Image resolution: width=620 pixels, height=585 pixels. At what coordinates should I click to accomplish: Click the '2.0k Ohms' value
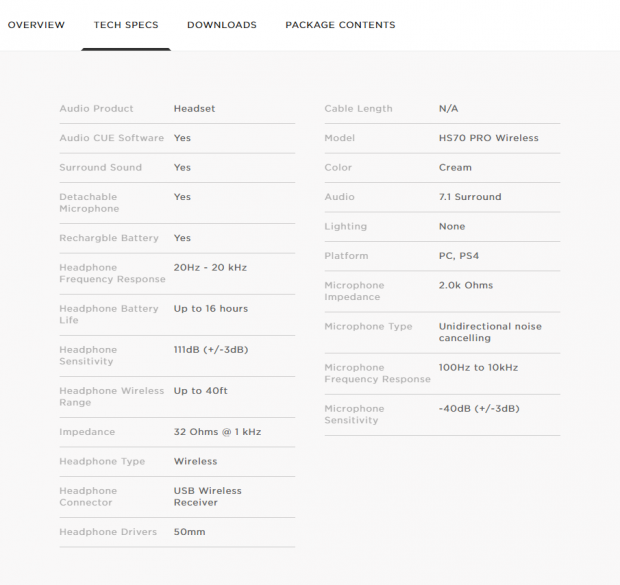(x=466, y=285)
